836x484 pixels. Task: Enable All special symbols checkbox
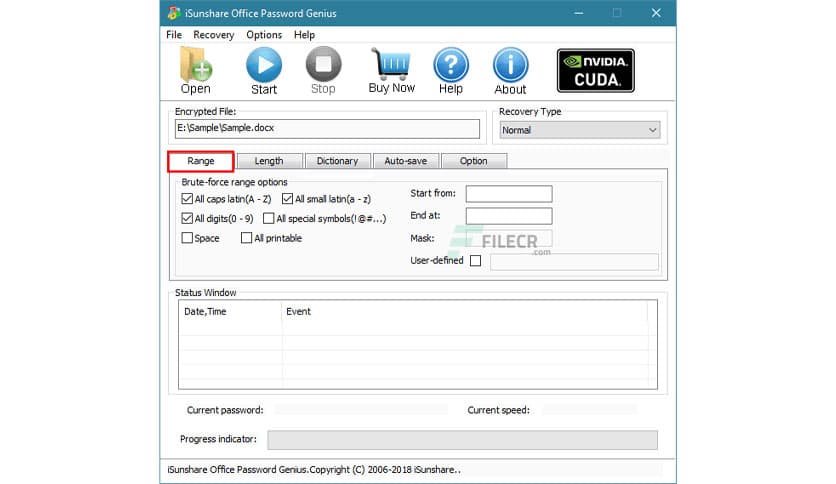[269, 218]
